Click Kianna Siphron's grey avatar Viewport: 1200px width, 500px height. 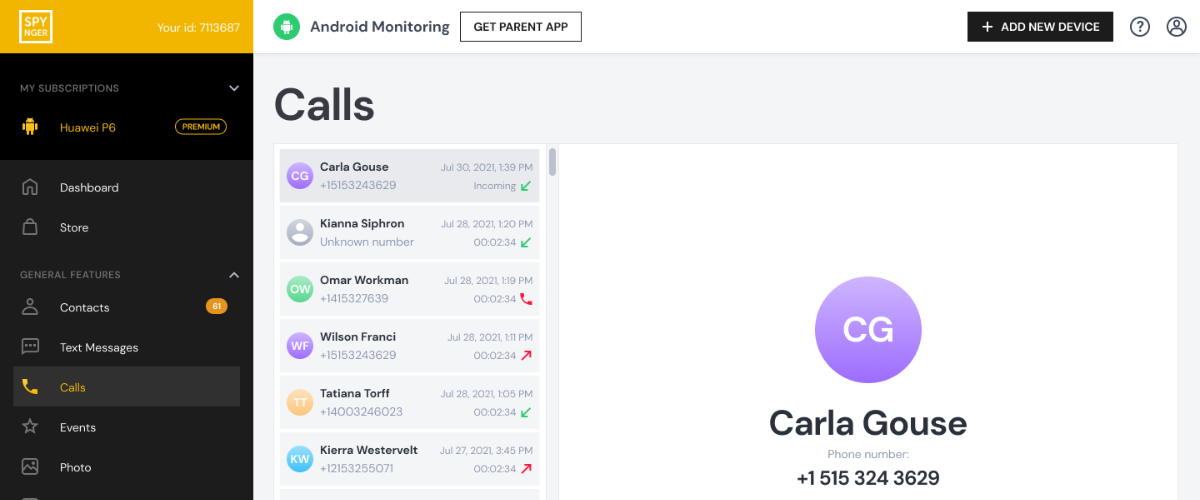(300, 233)
